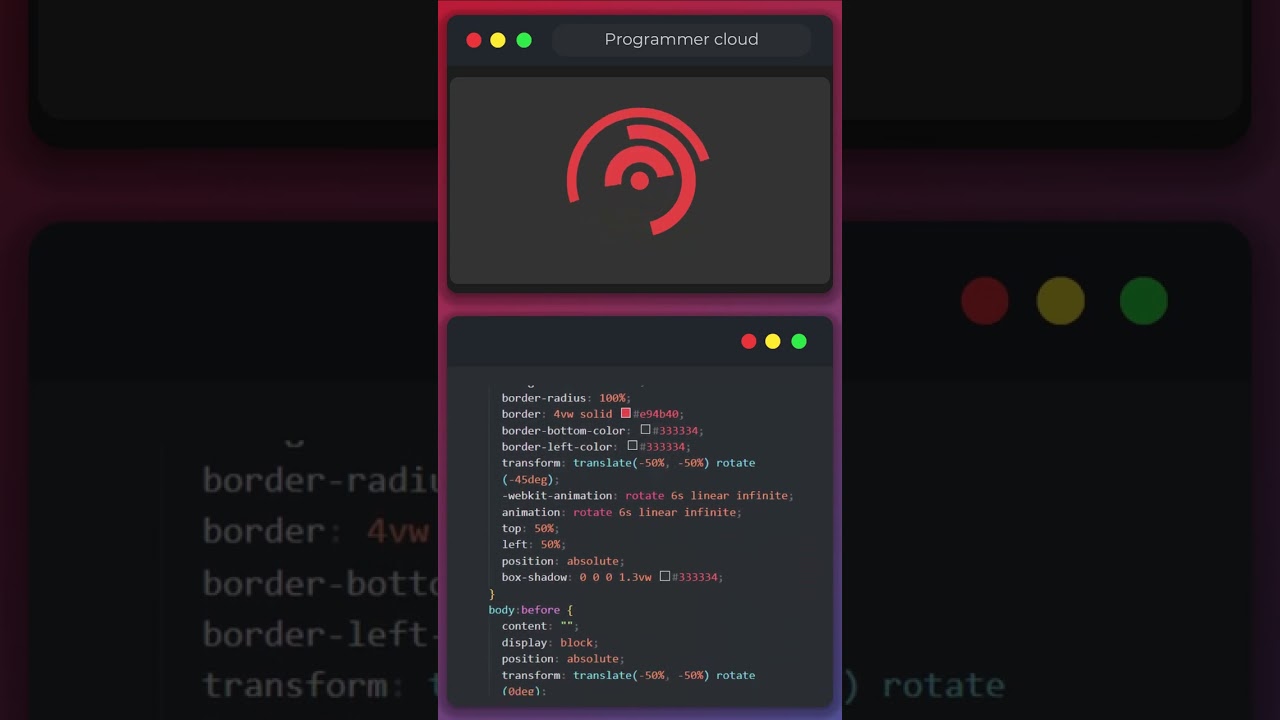This screenshot has height=720, width=1280.
Task: Click the green dot in the code window header
Action: (799, 341)
